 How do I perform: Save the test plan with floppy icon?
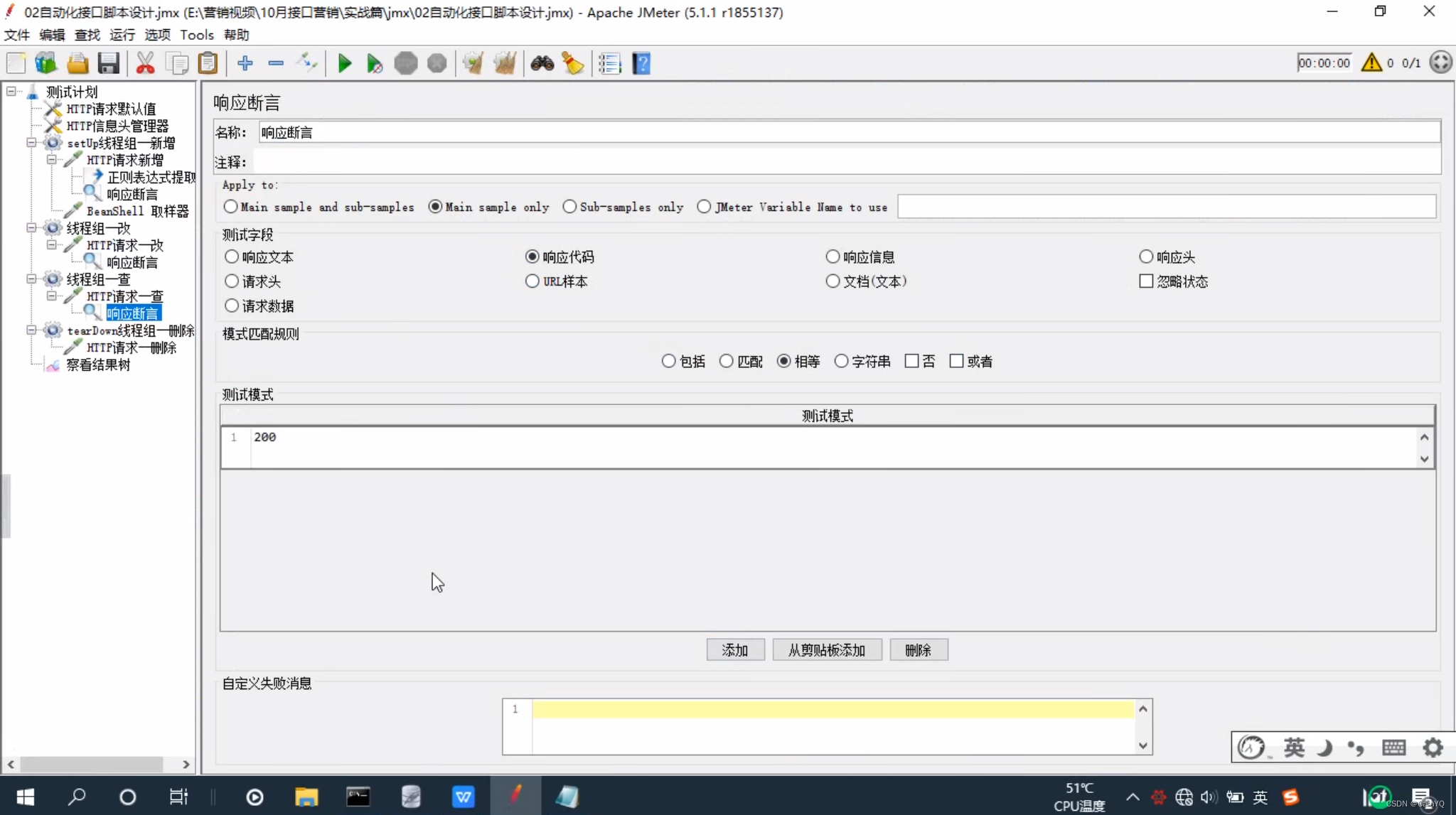pos(108,63)
